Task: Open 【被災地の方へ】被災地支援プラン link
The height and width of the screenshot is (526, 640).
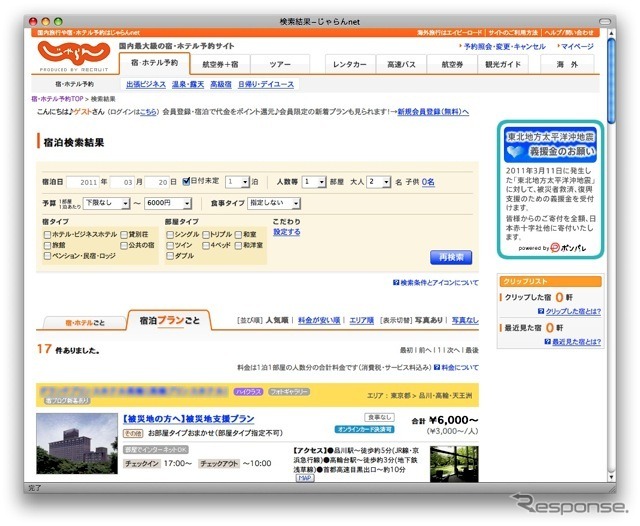Action: coord(188,419)
